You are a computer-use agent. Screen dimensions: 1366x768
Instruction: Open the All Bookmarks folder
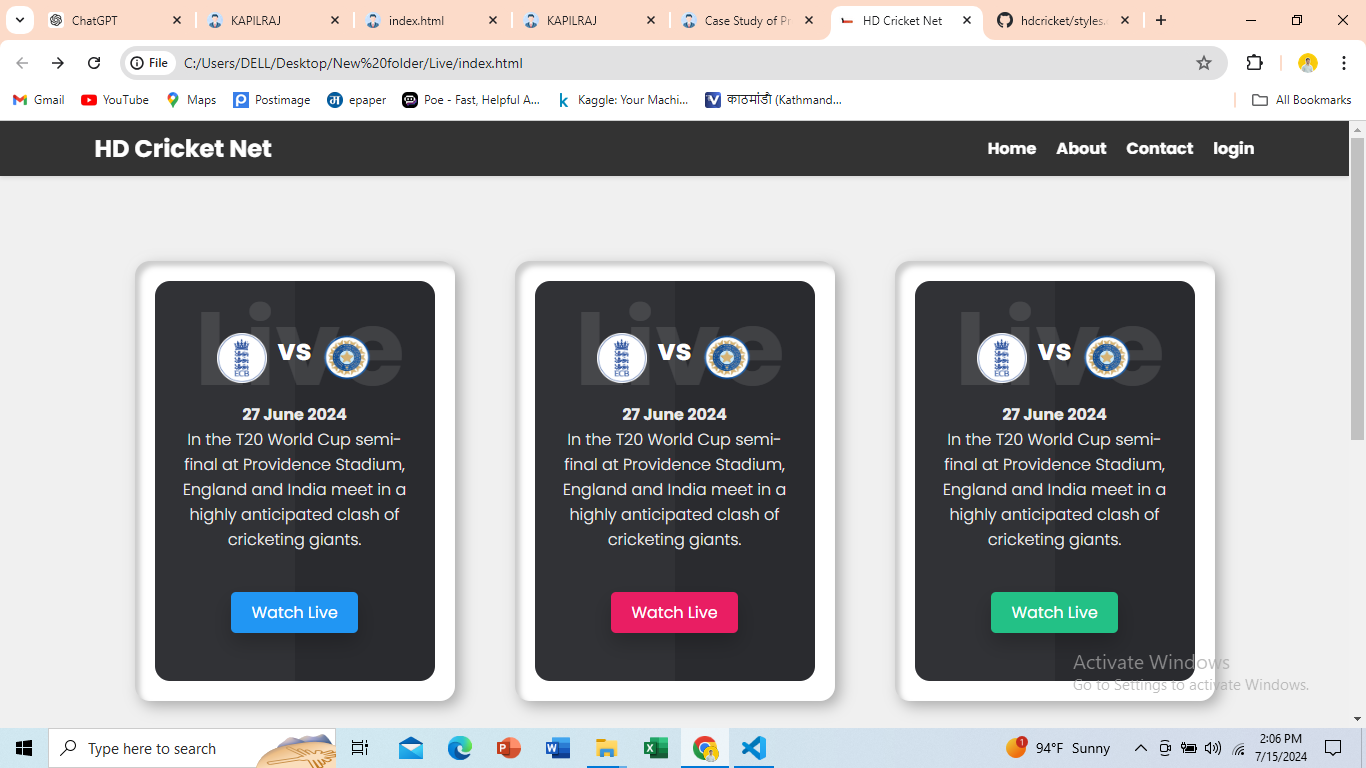1302,100
